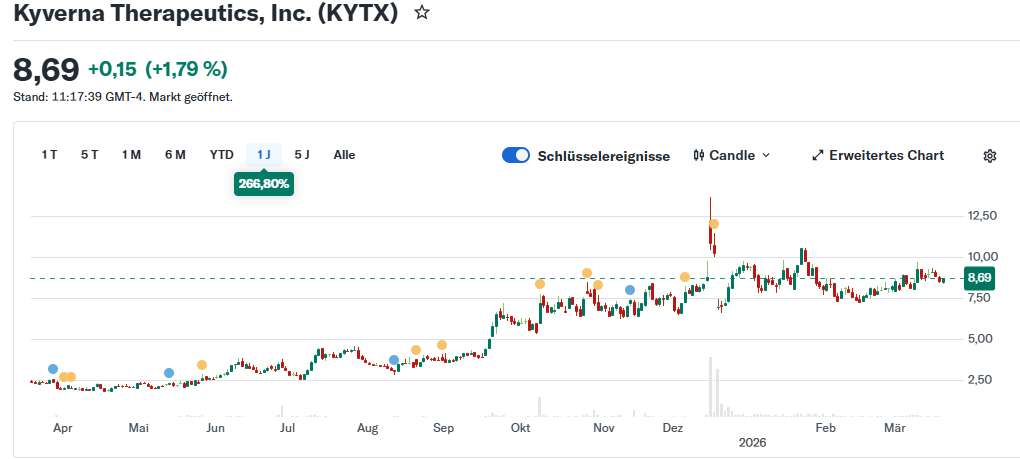The image size is (1020, 459).
Task: Click the 2,50 price axis label
Action: (978, 380)
